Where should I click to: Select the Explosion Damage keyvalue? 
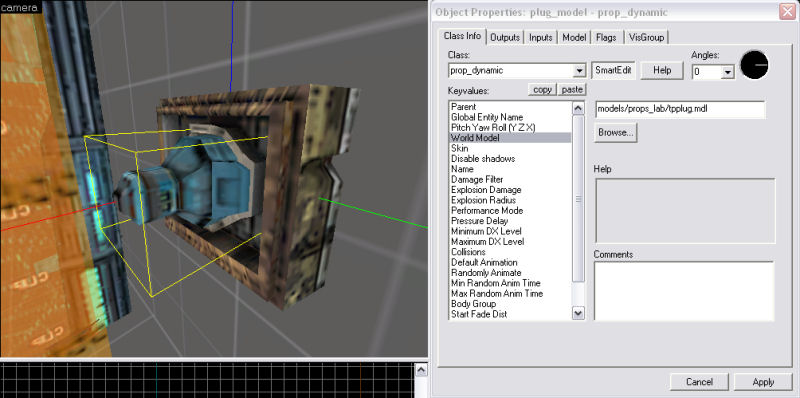click(x=509, y=190)
